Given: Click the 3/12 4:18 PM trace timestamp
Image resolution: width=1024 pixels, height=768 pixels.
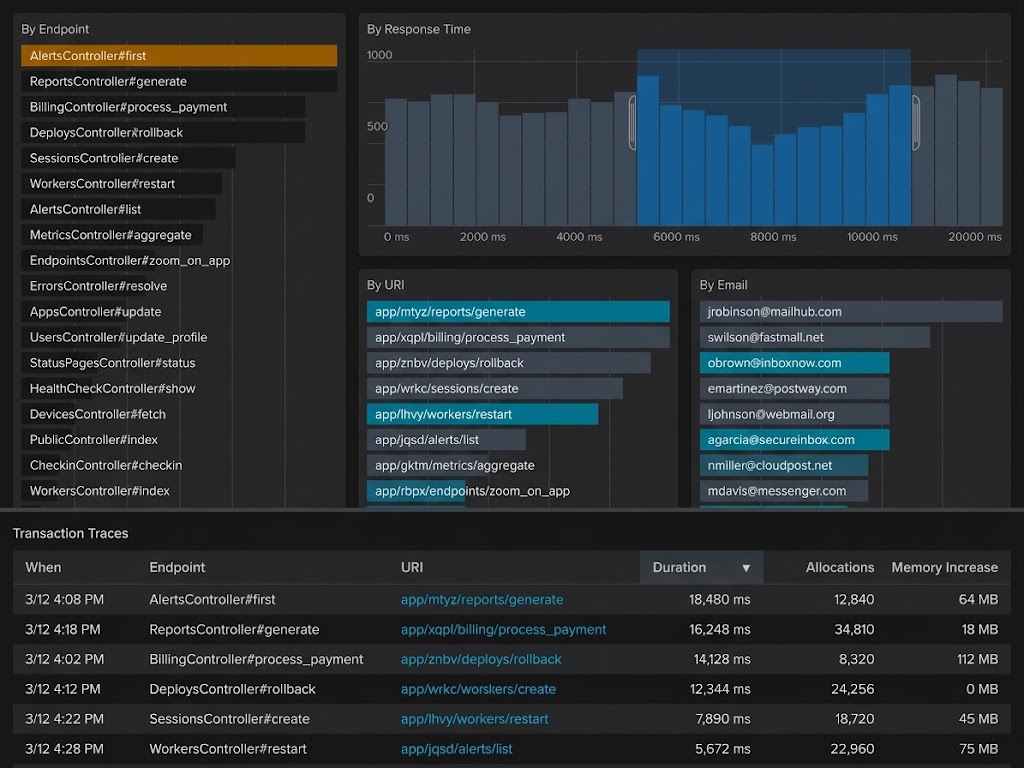Looking at the screenshot, I should 63,630.
